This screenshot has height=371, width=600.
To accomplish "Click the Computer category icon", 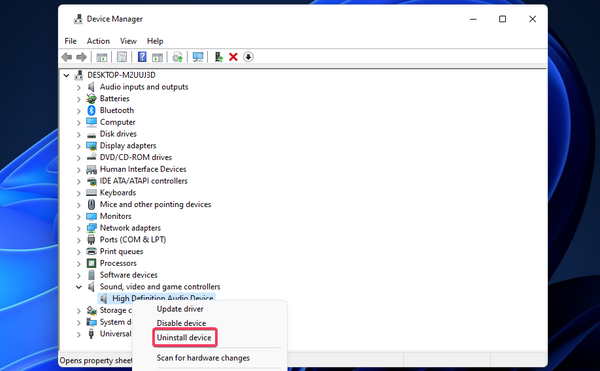I will (x=91, y=122).
